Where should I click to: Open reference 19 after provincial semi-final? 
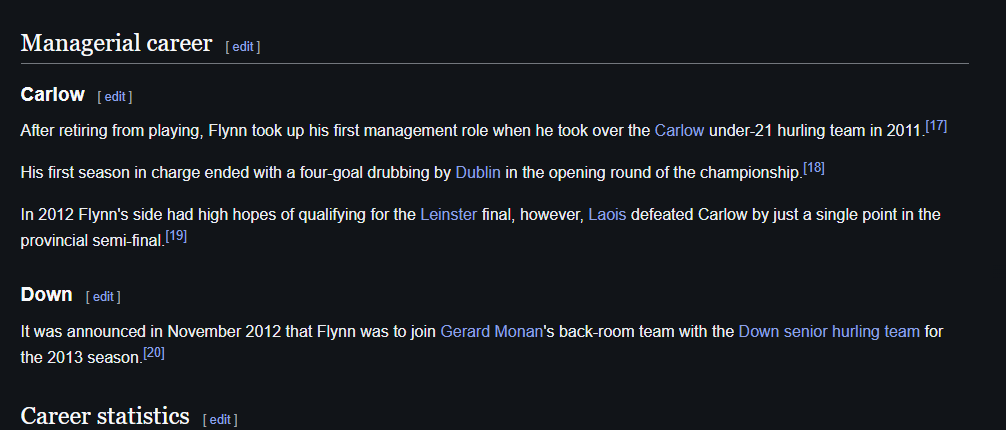pyautogui.click(x=176, y=236)
